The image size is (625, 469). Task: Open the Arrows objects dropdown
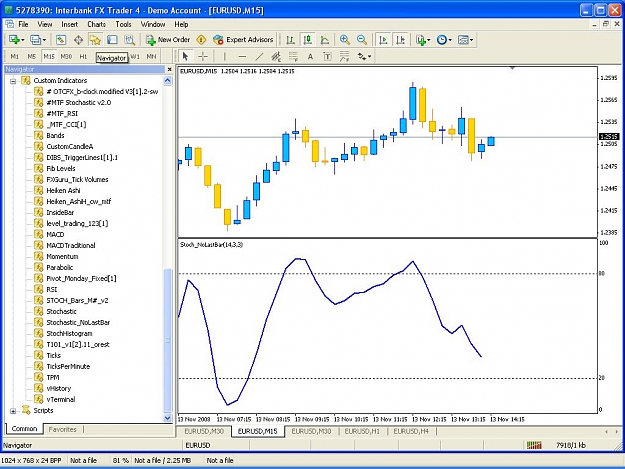364,57
